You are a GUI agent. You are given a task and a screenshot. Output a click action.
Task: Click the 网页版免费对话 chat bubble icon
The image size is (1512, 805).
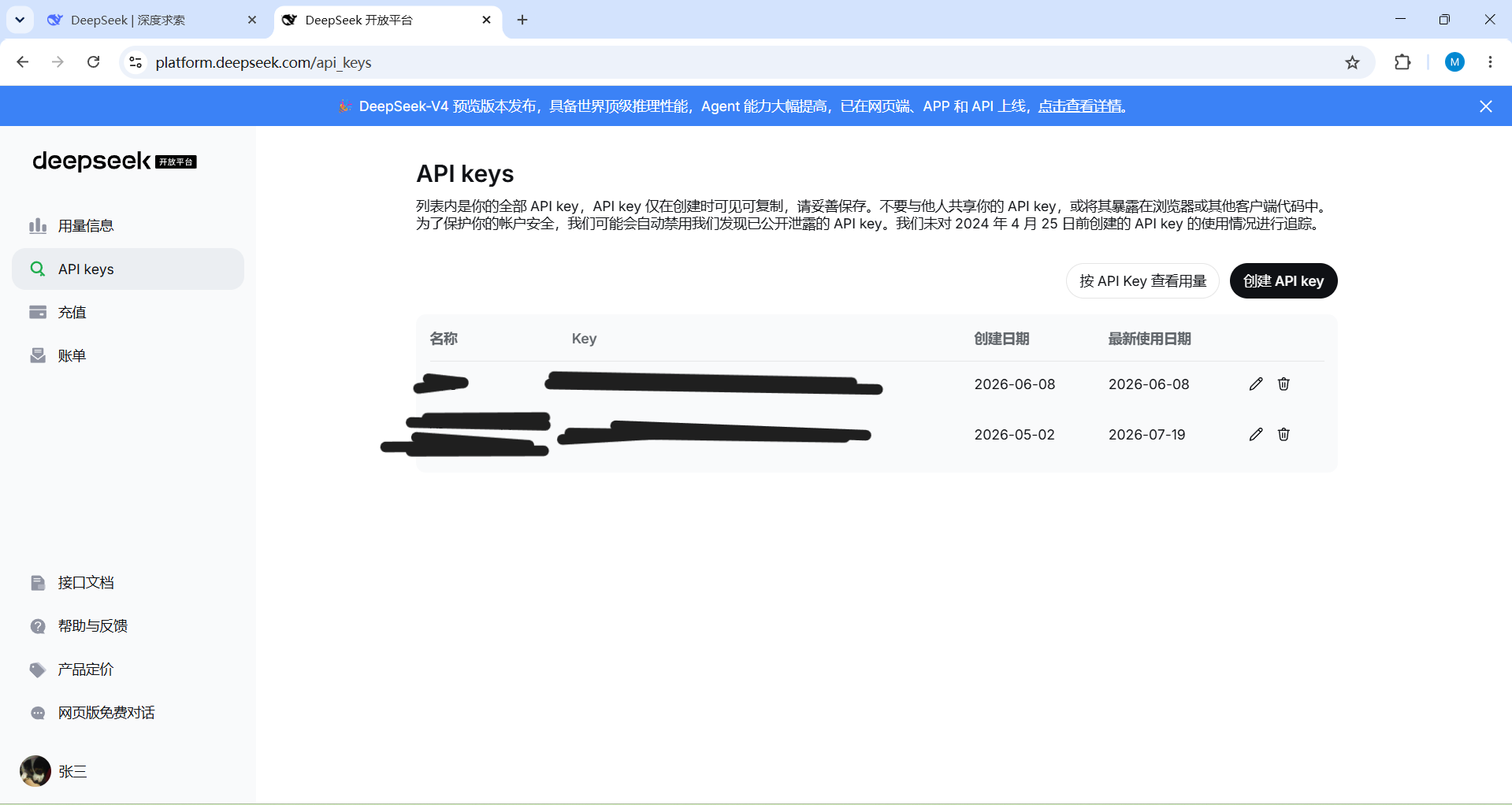tap(38, 713)
